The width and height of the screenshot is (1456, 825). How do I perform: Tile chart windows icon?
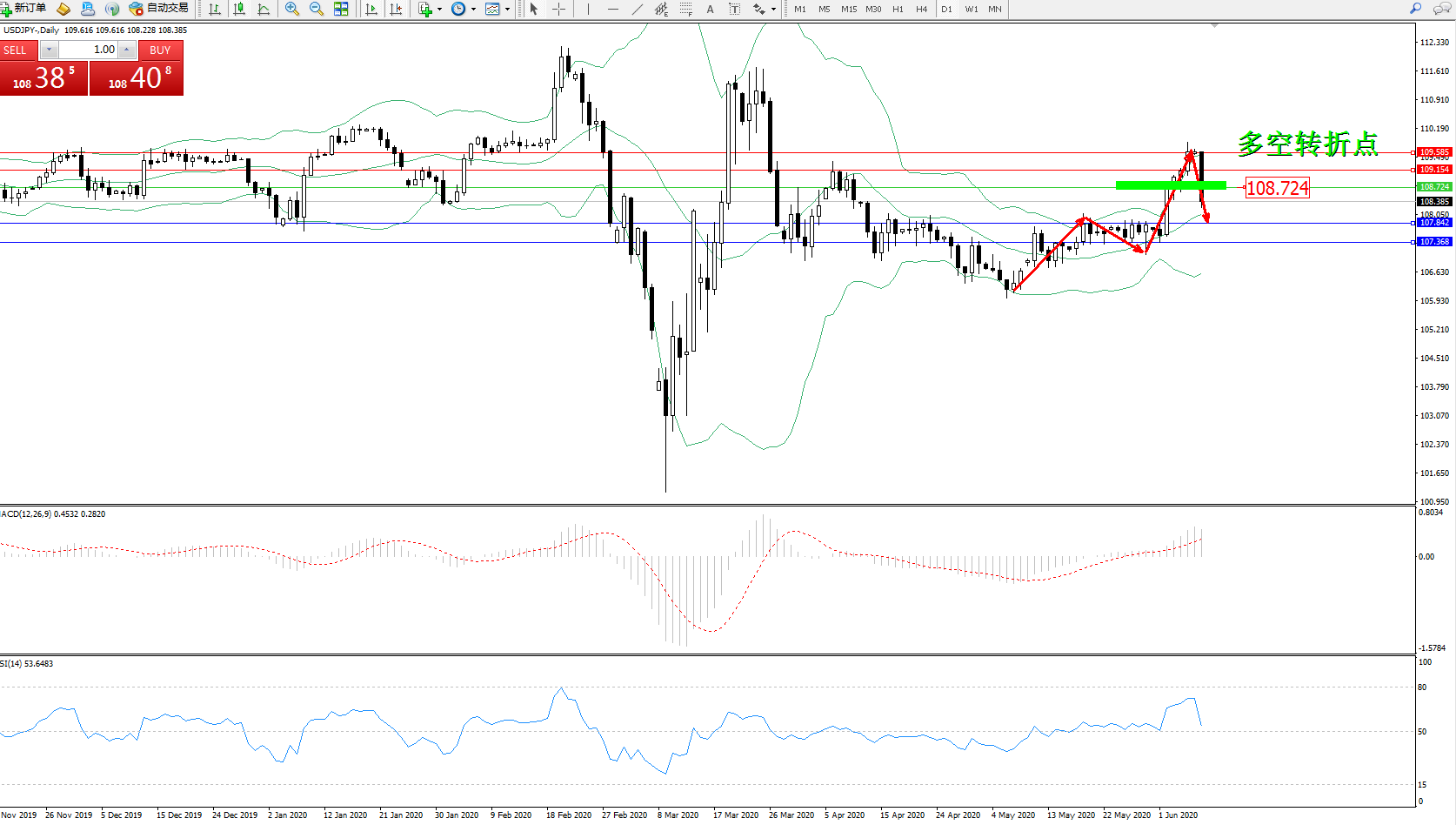point(341,9)
